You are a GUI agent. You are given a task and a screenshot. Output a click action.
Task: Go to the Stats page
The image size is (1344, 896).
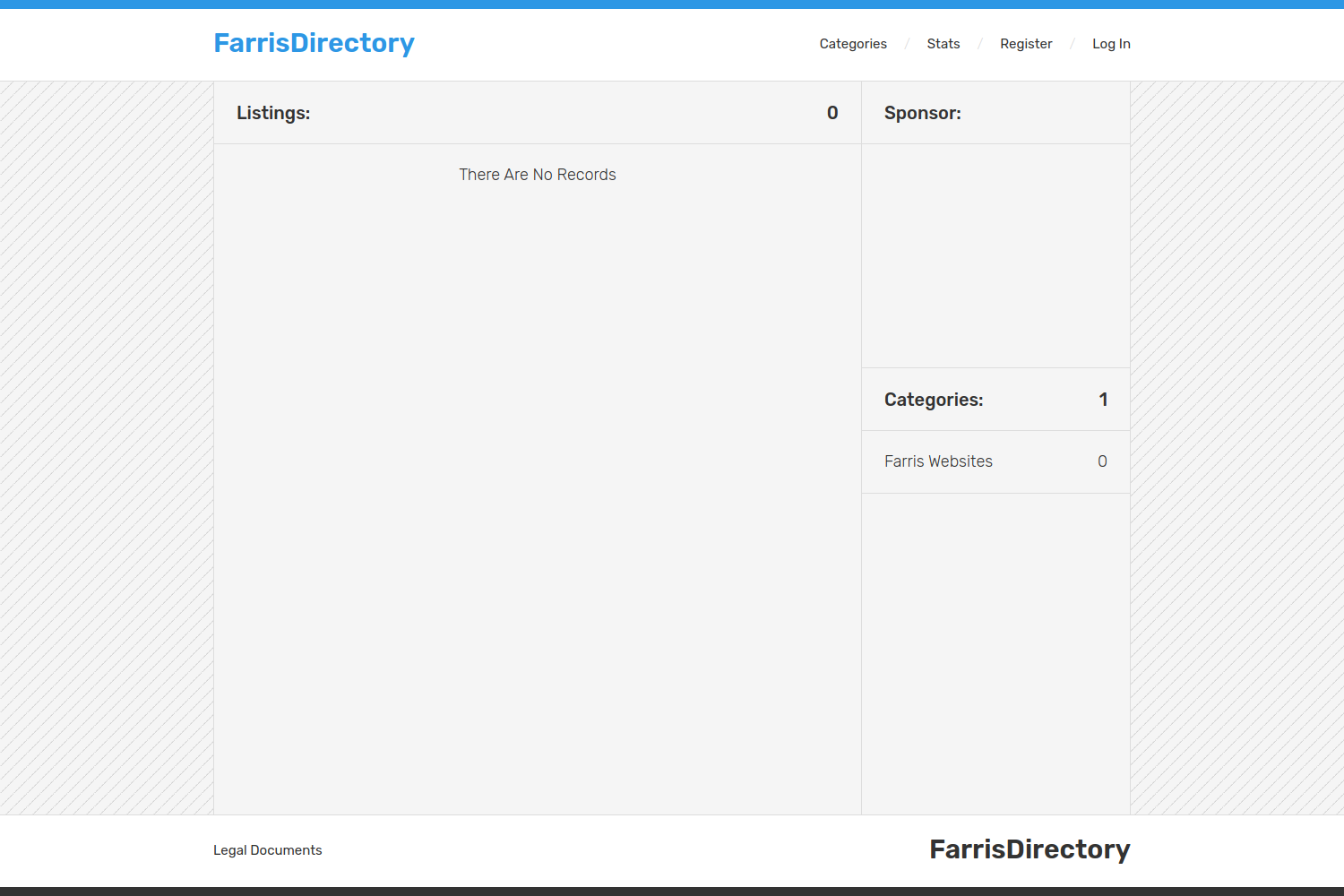[x=943, y=44]
